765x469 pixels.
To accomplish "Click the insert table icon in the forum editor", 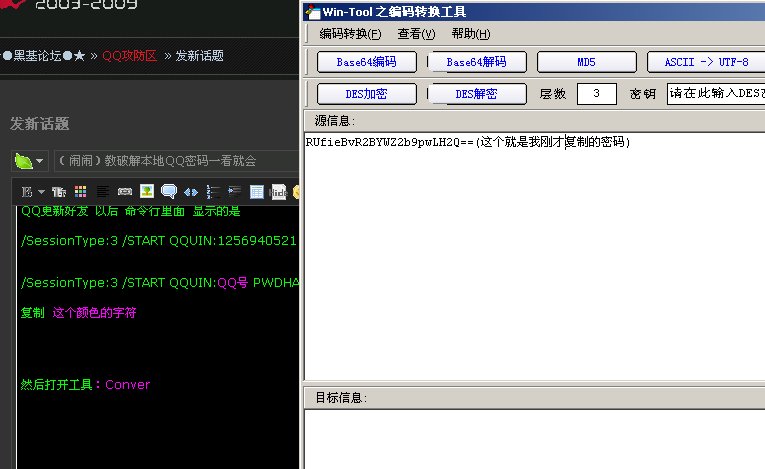I will [257, 192].
